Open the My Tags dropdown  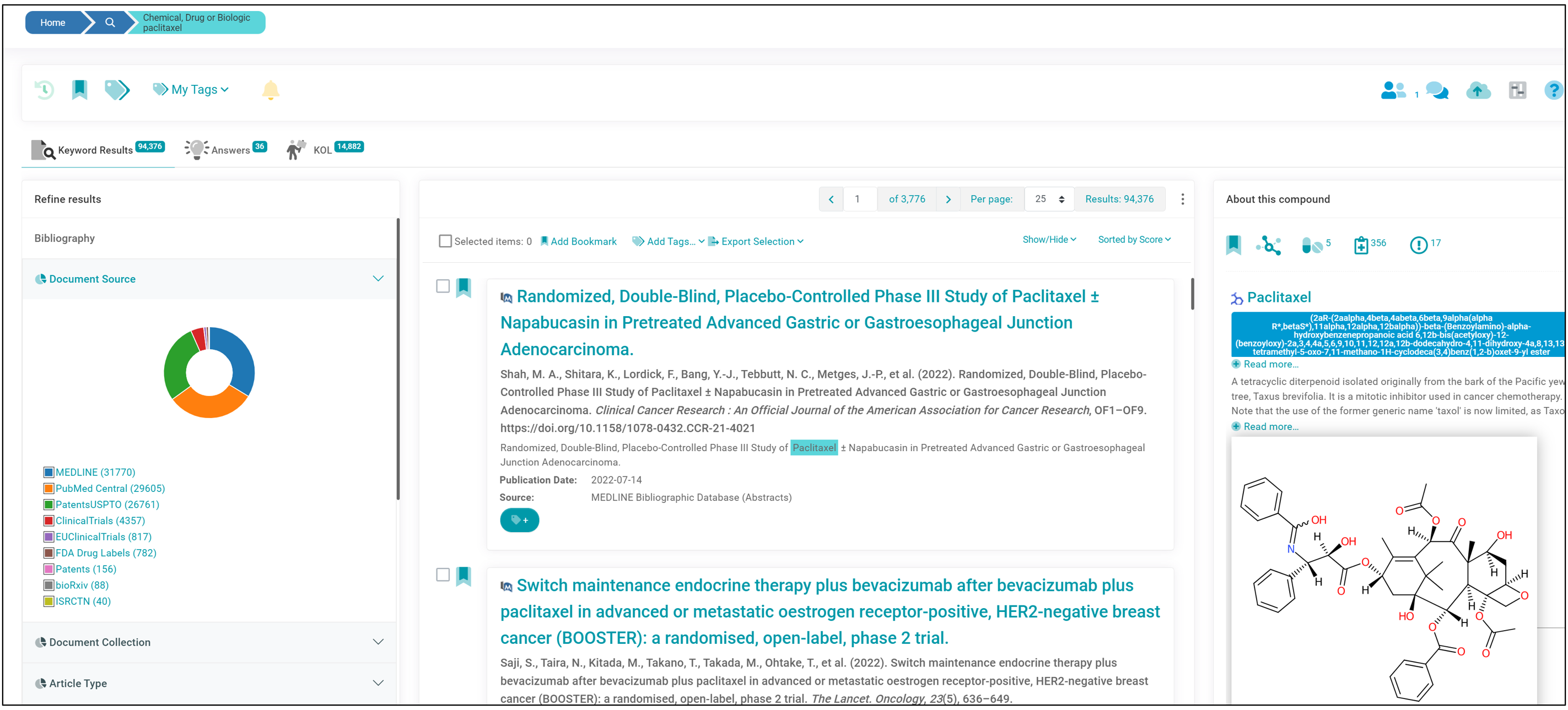[191, 90]
